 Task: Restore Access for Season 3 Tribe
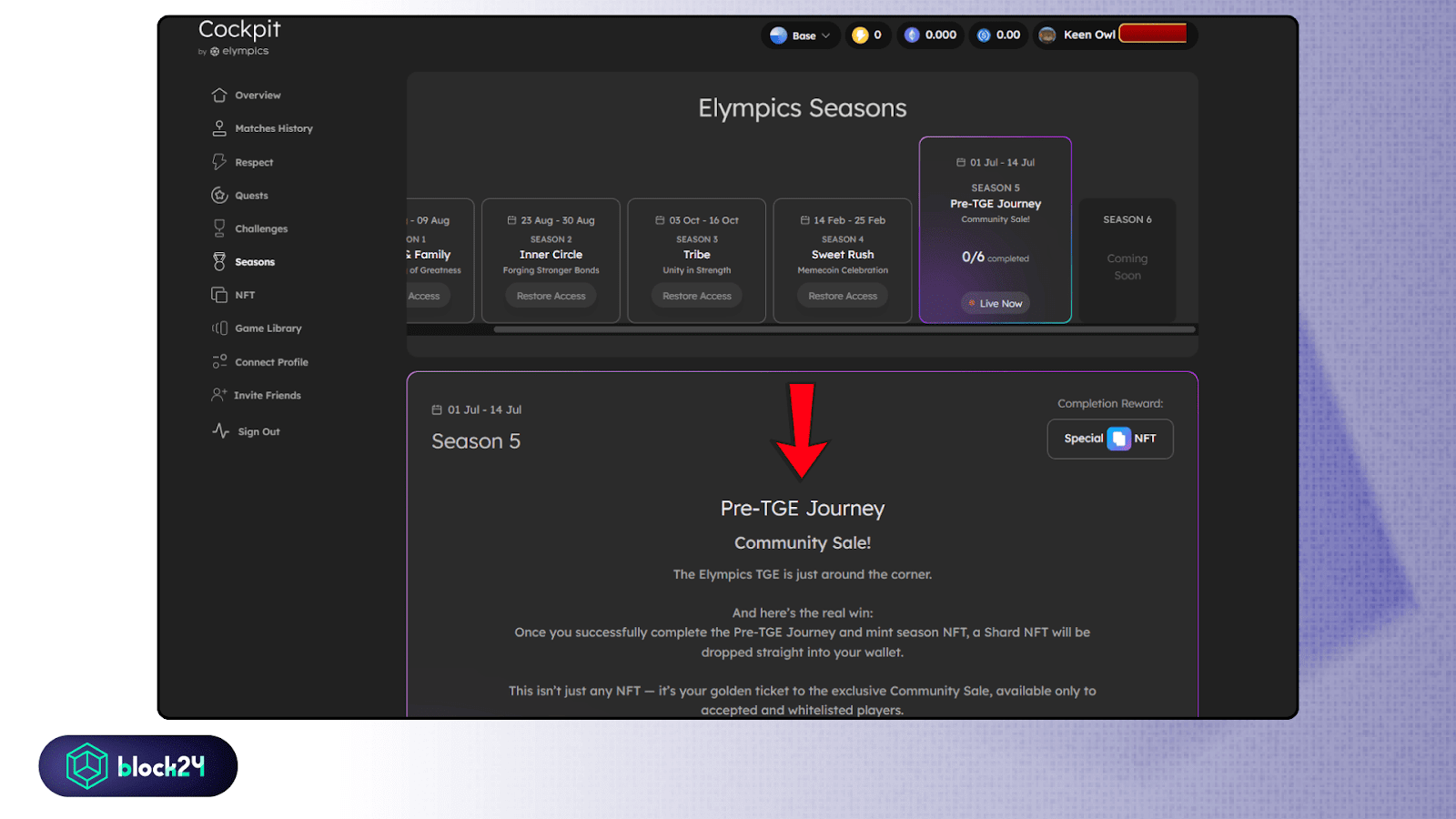[x=697, y=296]
